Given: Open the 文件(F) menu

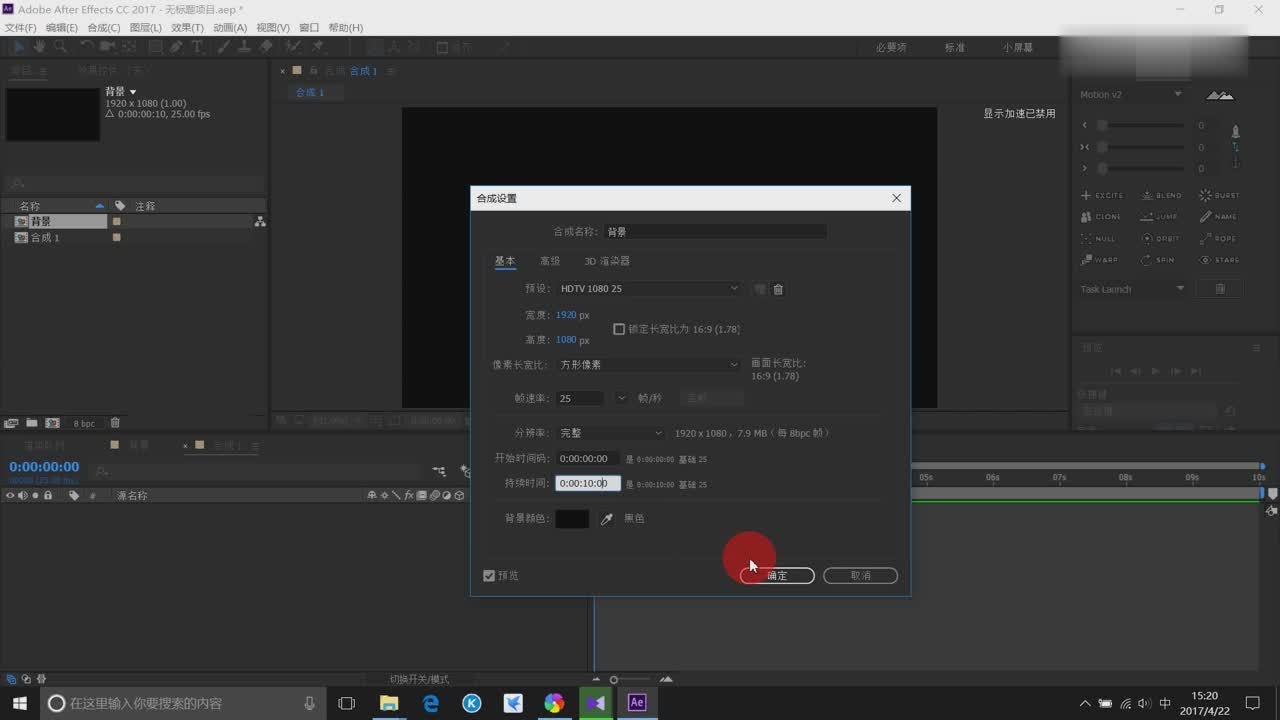Looking at the screenshot, I should coord(21,28).
